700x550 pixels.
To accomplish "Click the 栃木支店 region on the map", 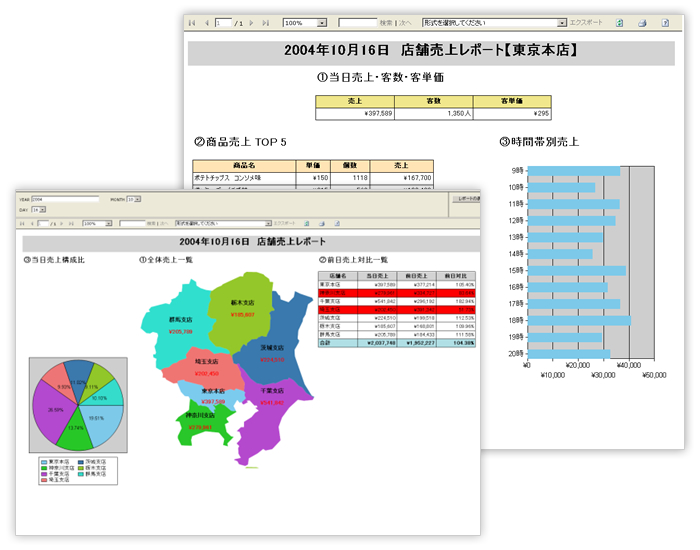I will point(241,300).
